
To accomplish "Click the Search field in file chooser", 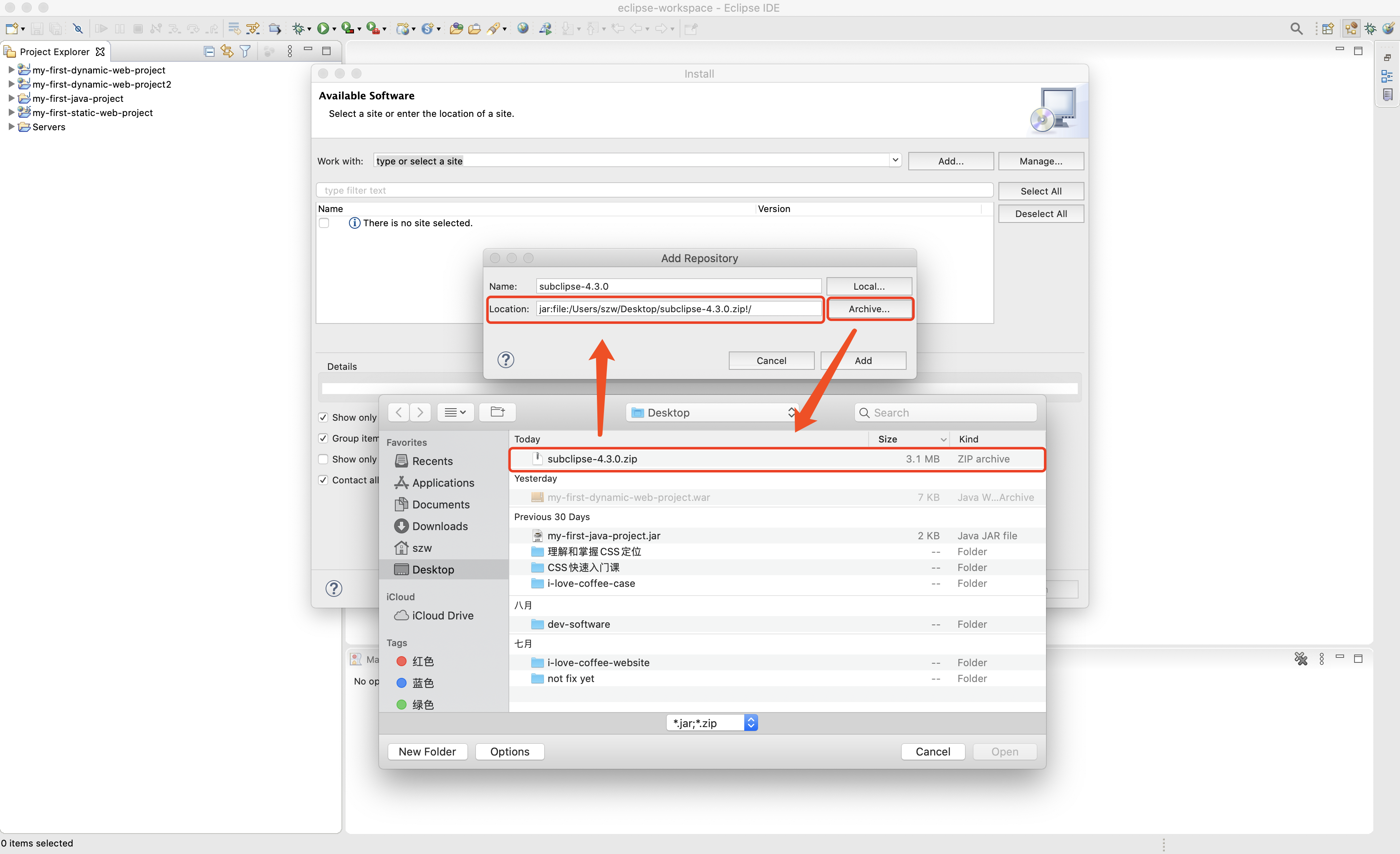I will click(x=945, y=412).
